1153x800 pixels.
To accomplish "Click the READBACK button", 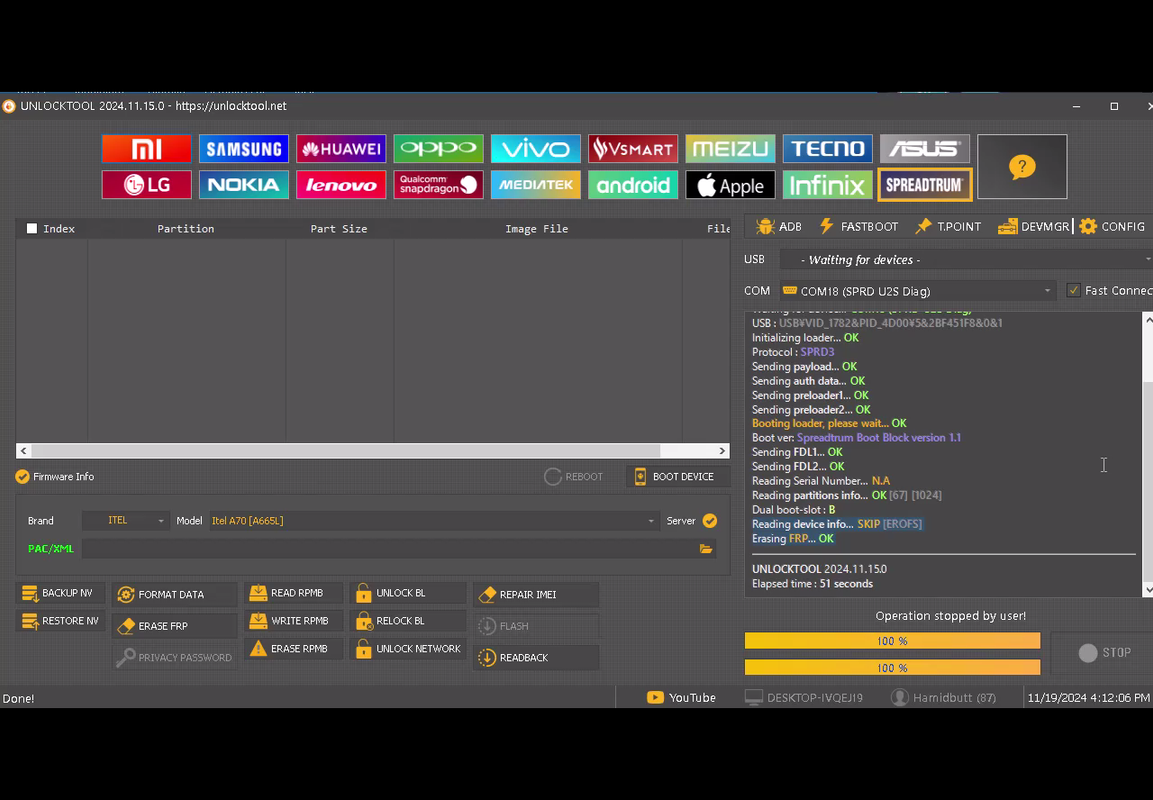I will coord(536,657).
